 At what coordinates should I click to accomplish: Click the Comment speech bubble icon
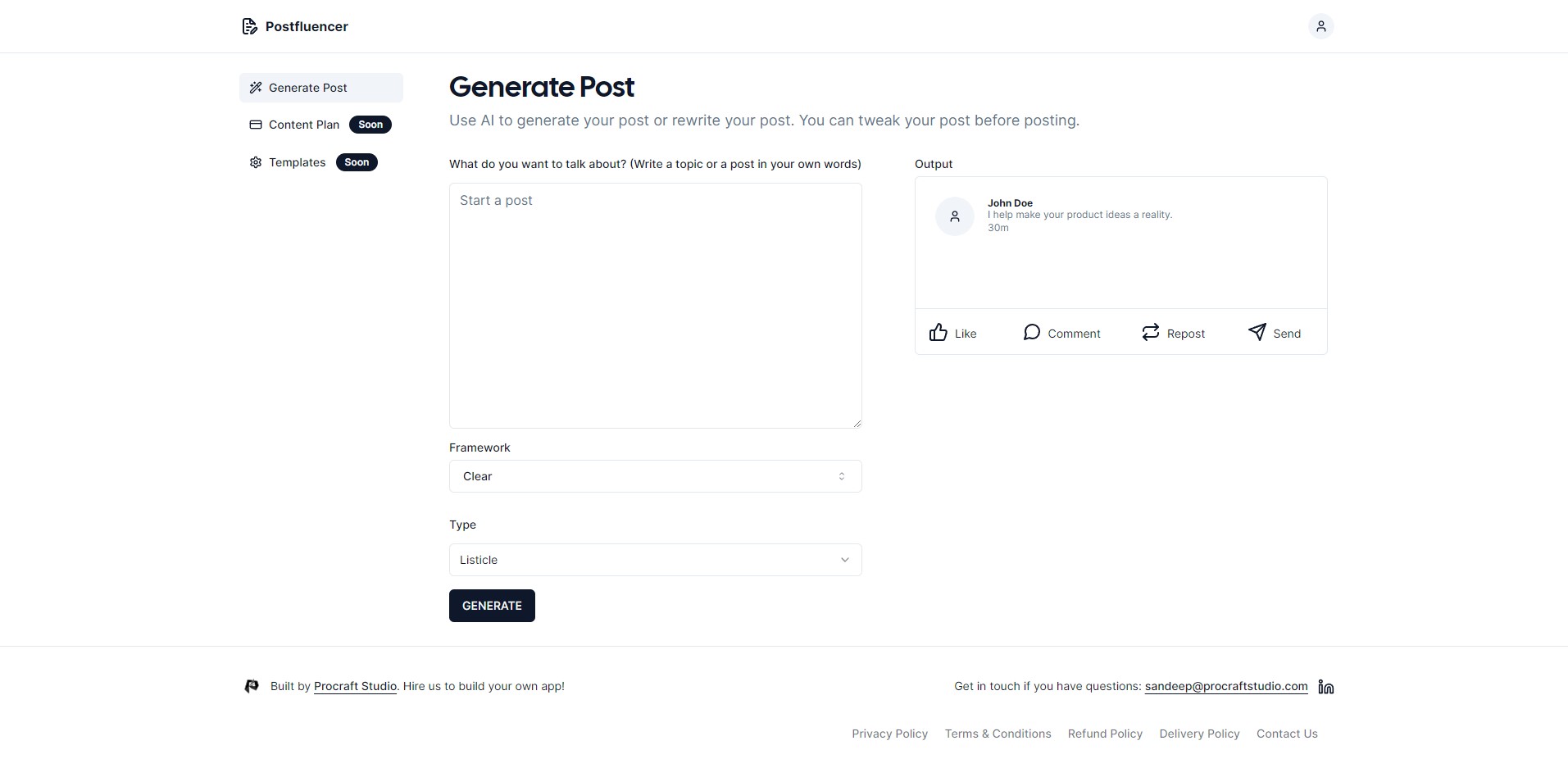(x=1032, y=332)
